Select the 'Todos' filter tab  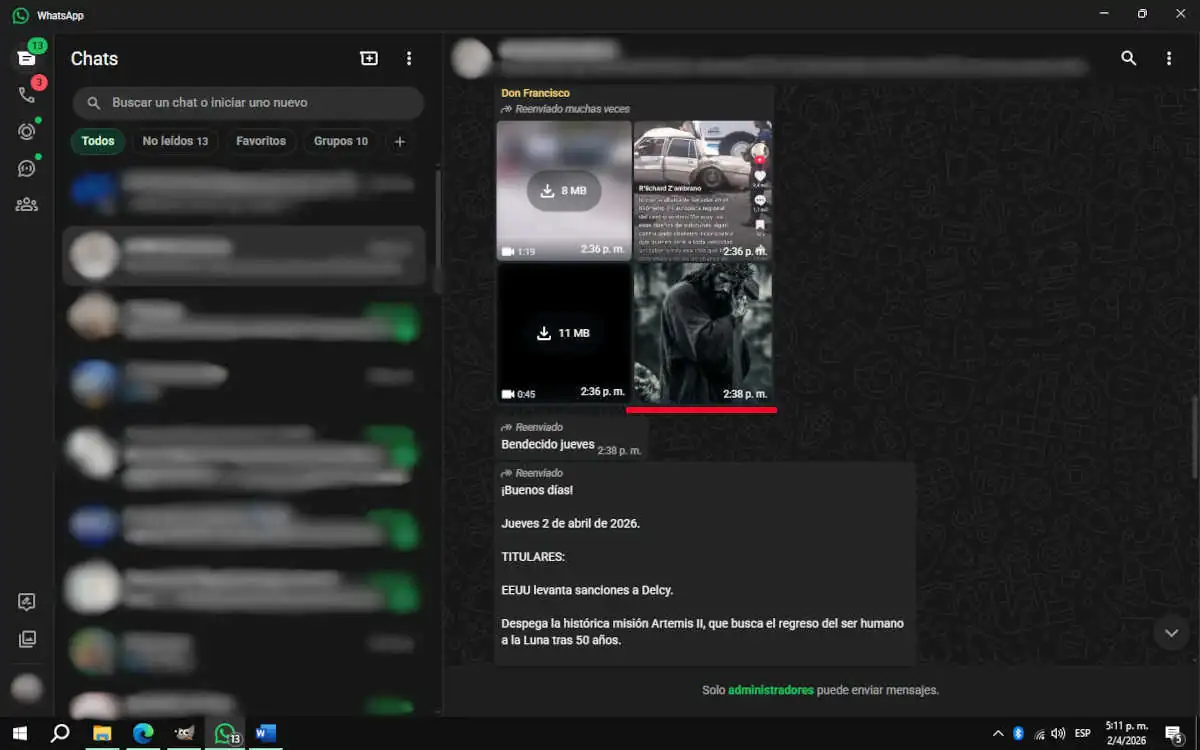[97, 141]
